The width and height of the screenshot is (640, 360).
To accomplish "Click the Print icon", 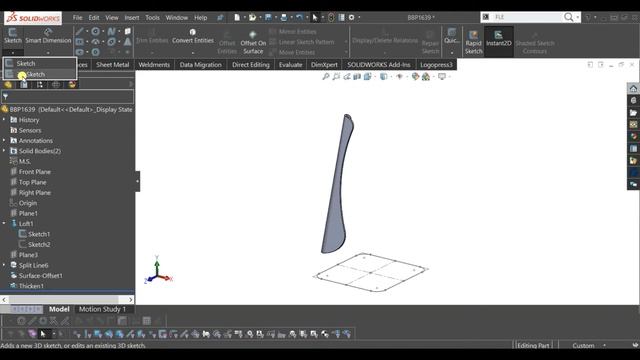I will (284, 17).
